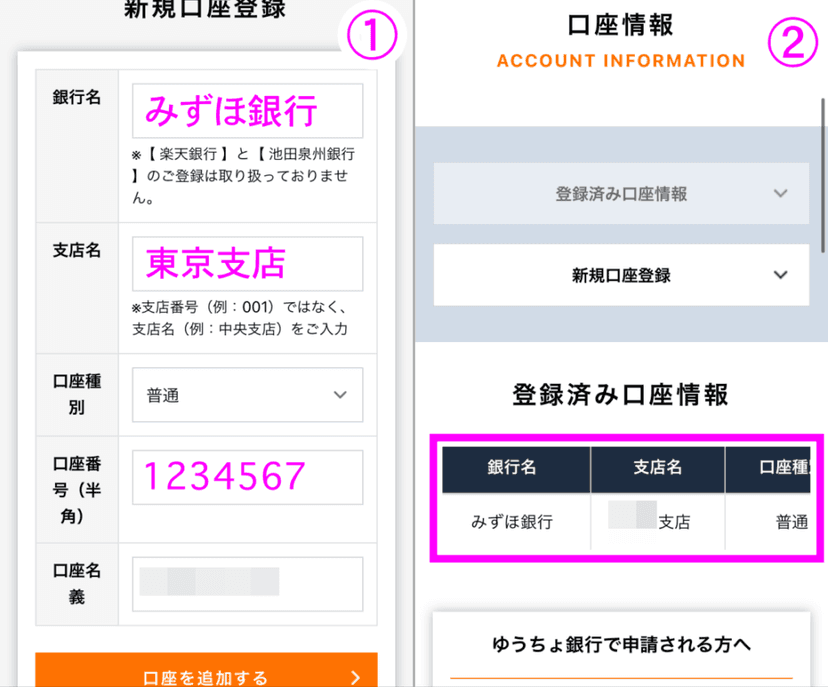
Task: Click the 口座番号 field with 1234567
Action: pos(247,477)
